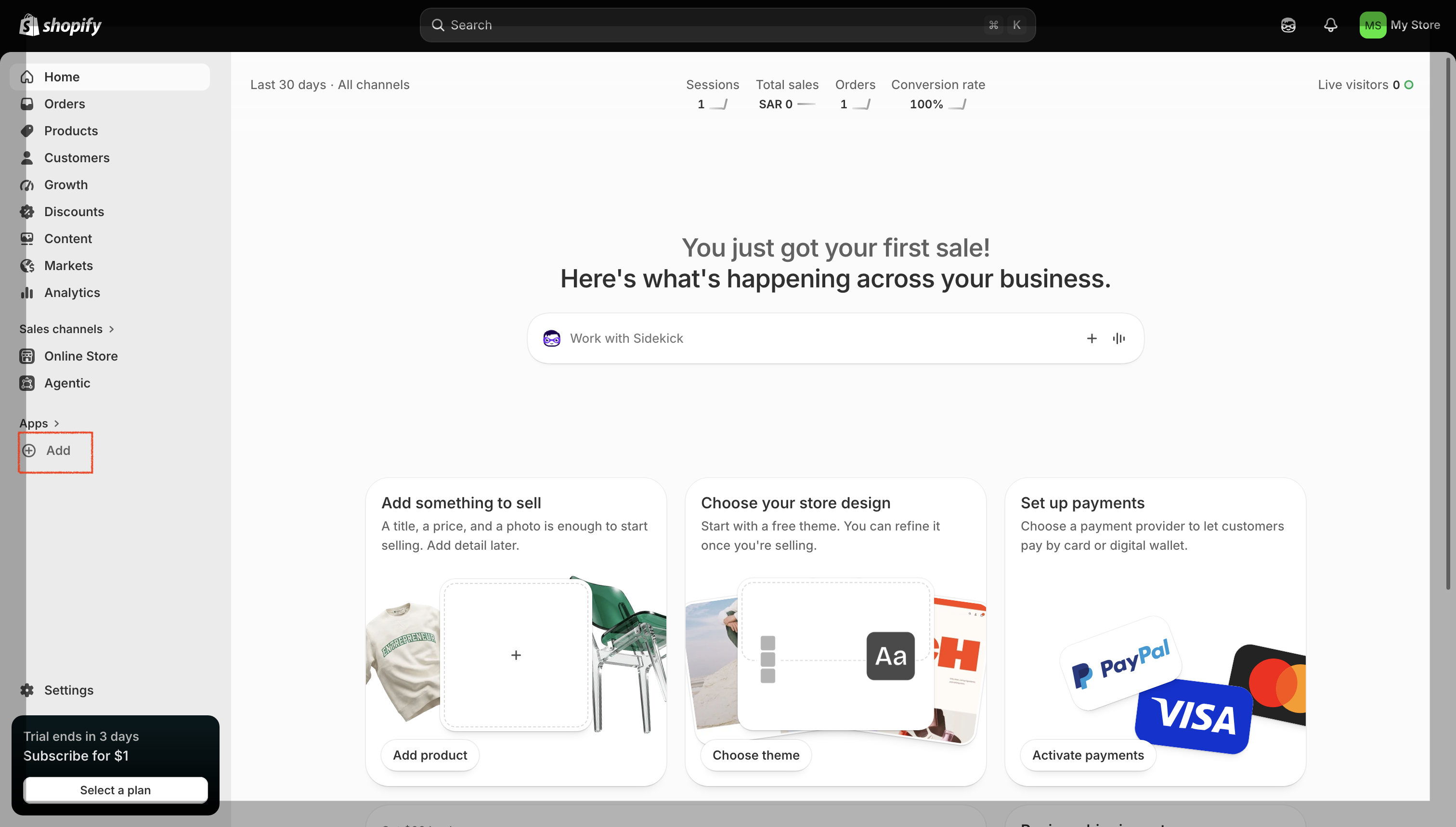Click the Growth gauge icon
The width and height of the screenshot is (1456, 827).
coord(26,184)
